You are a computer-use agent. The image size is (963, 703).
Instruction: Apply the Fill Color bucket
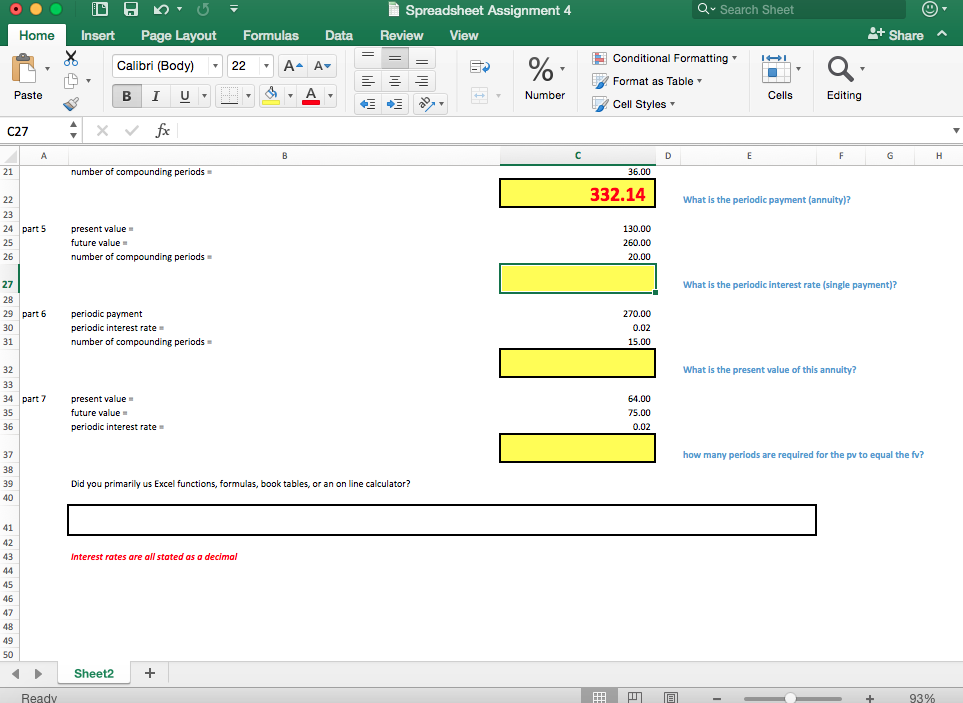point(270,97)
